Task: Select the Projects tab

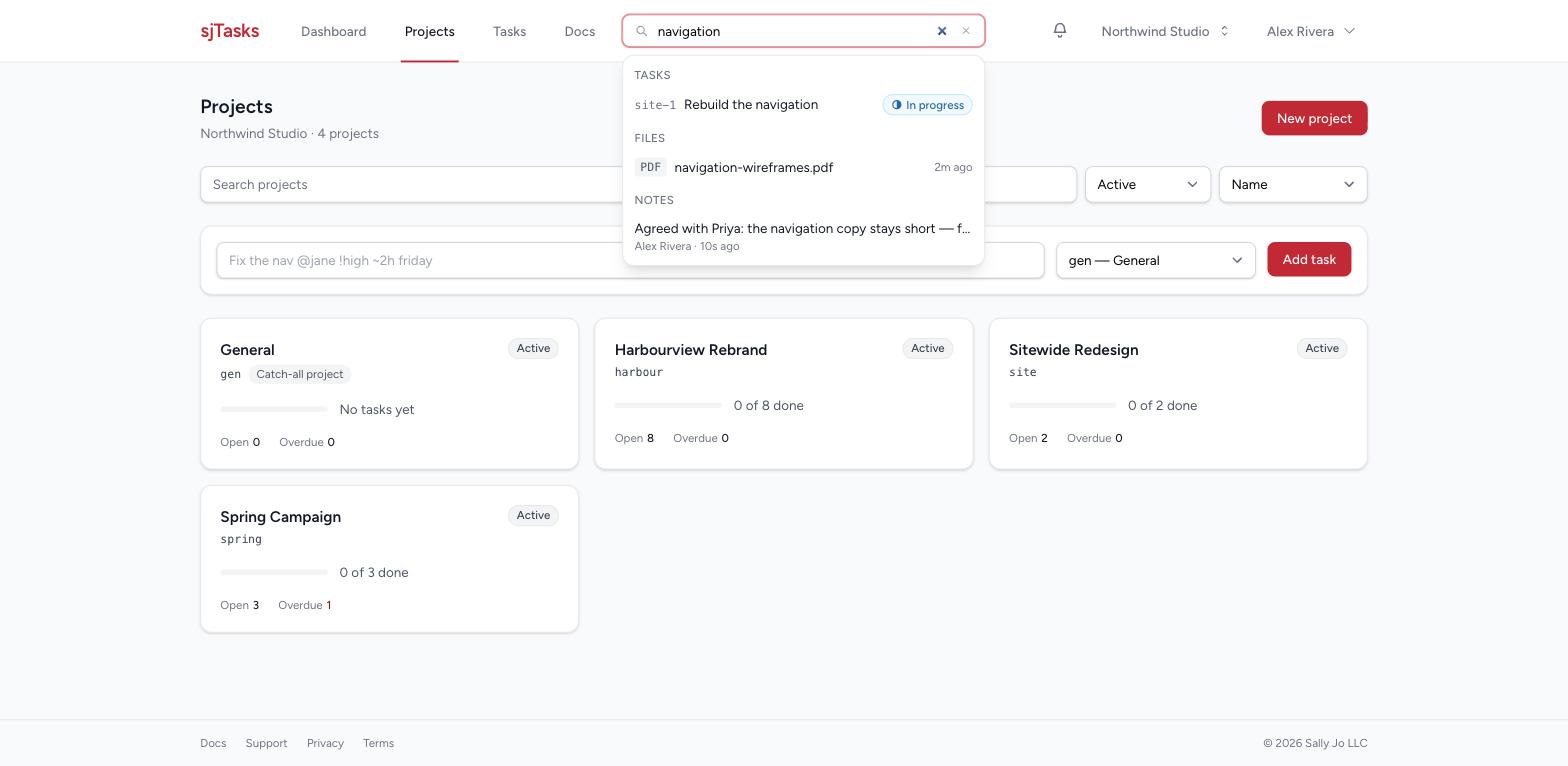Action: (430, 31)
